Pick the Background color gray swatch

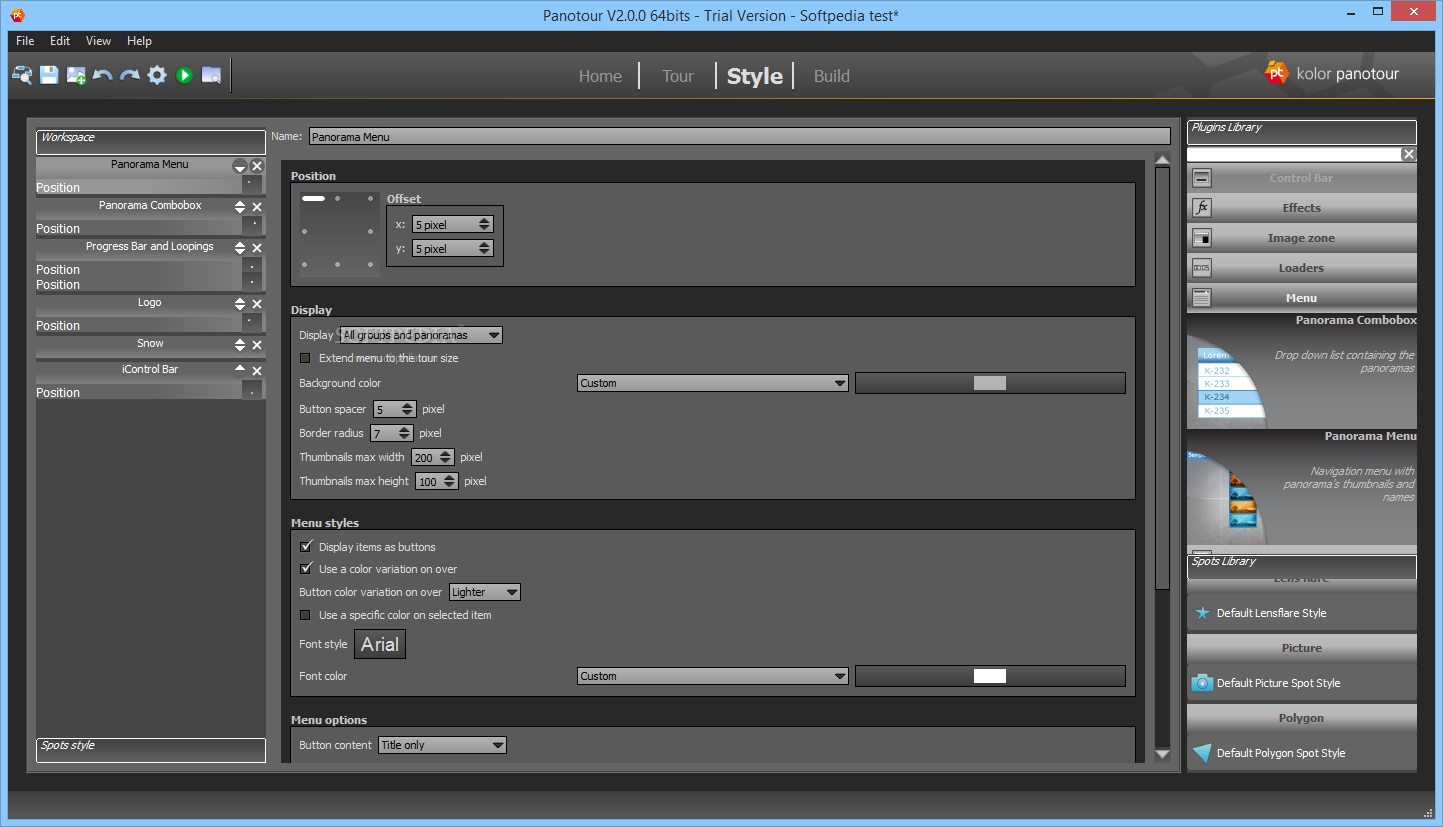990,383
